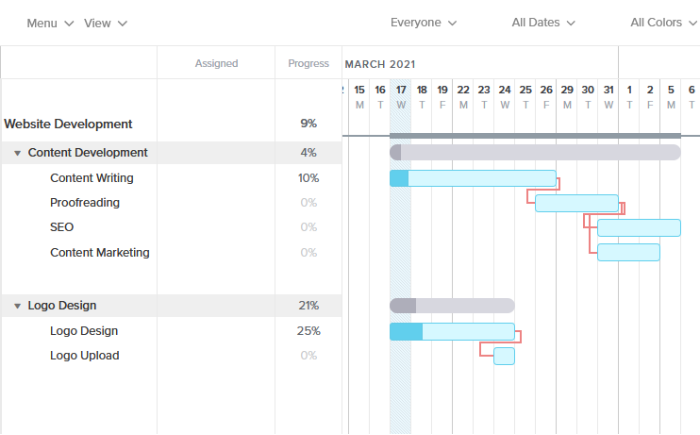Open the All Dates filter
Screen dimensions: 700x435
click(543, 23)
